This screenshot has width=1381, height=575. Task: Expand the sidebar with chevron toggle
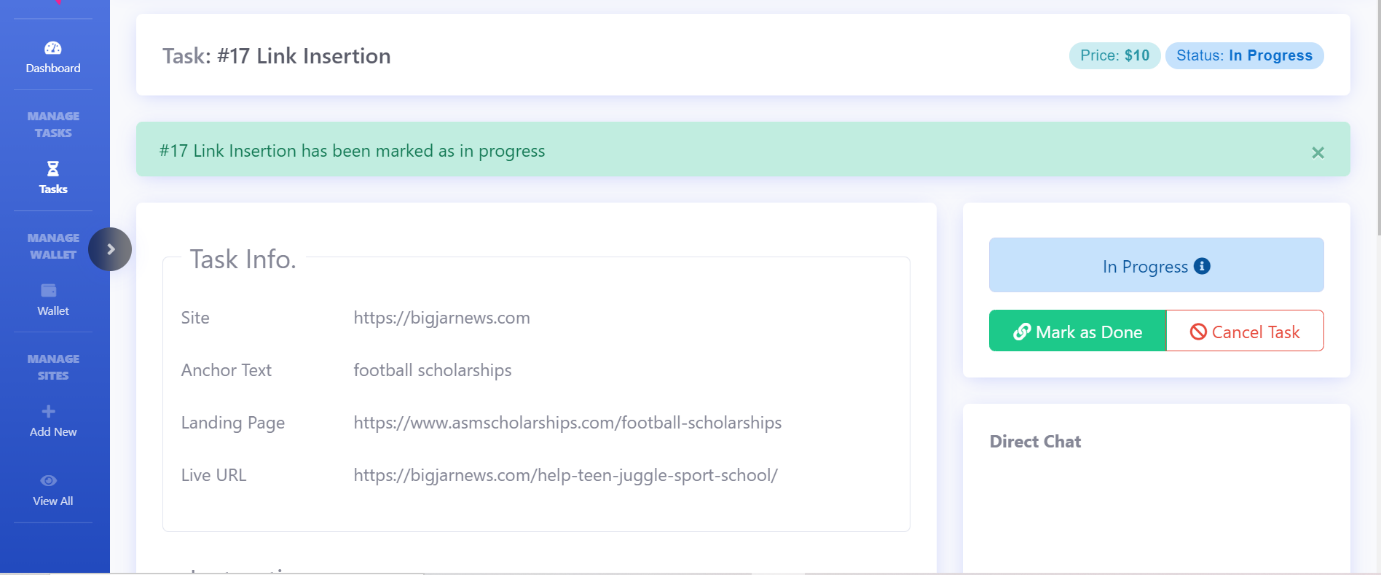point(110,249)
